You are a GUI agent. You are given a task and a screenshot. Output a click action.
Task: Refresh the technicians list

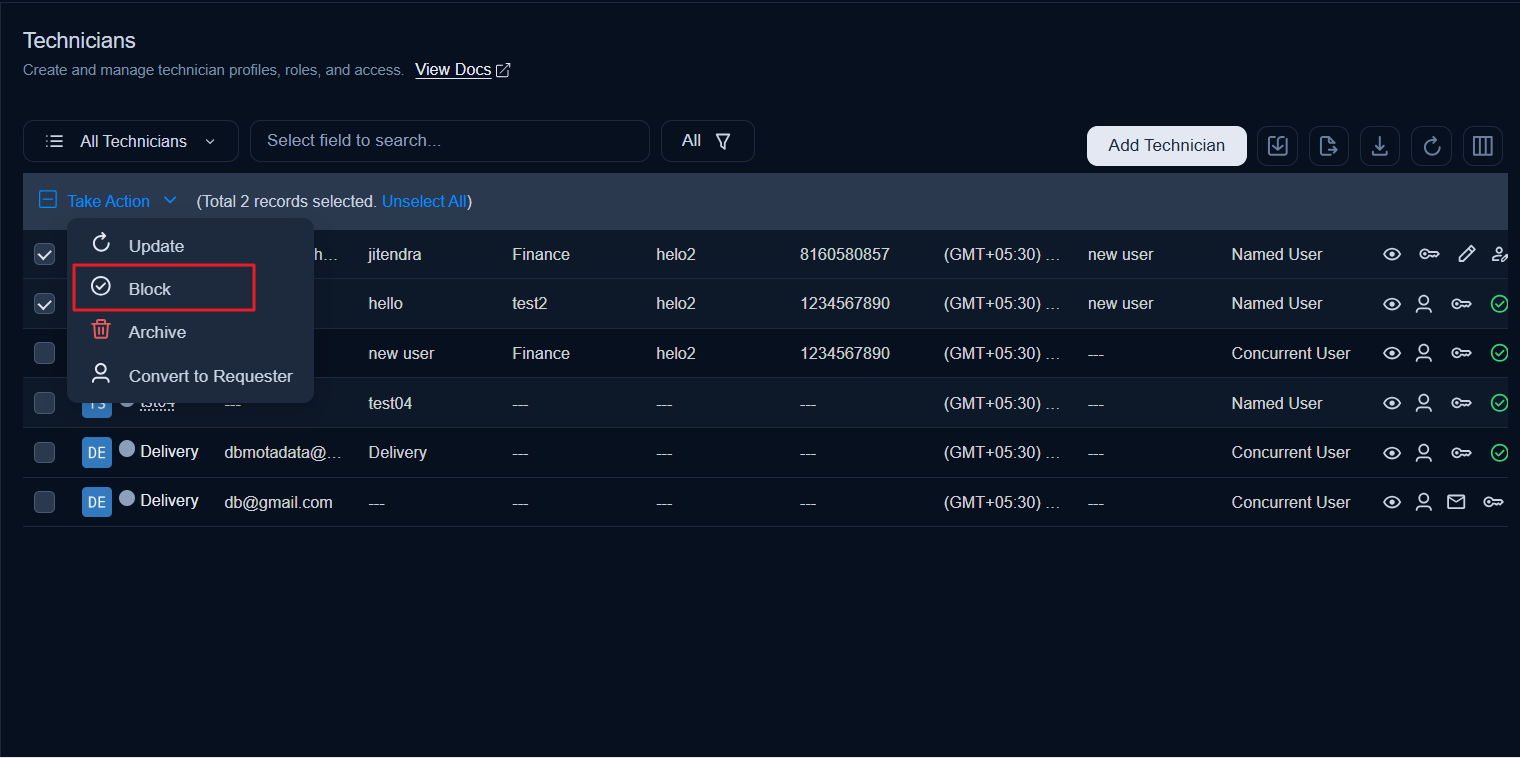click(1431, 146)
